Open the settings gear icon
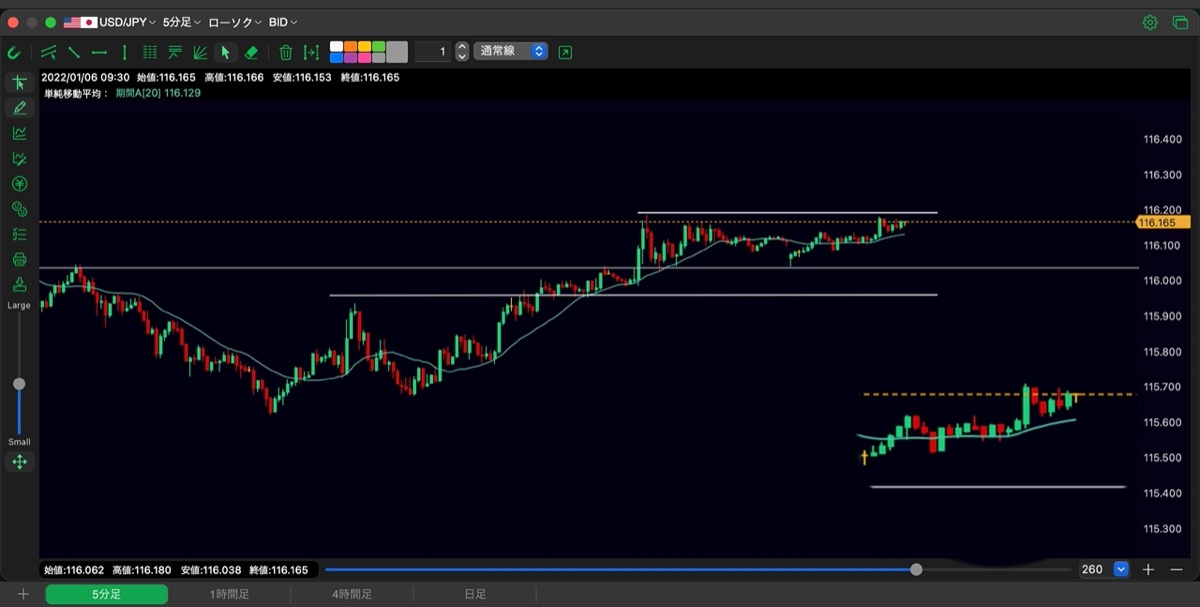The image size is (1200, 607). click(x=1150, y=22)
